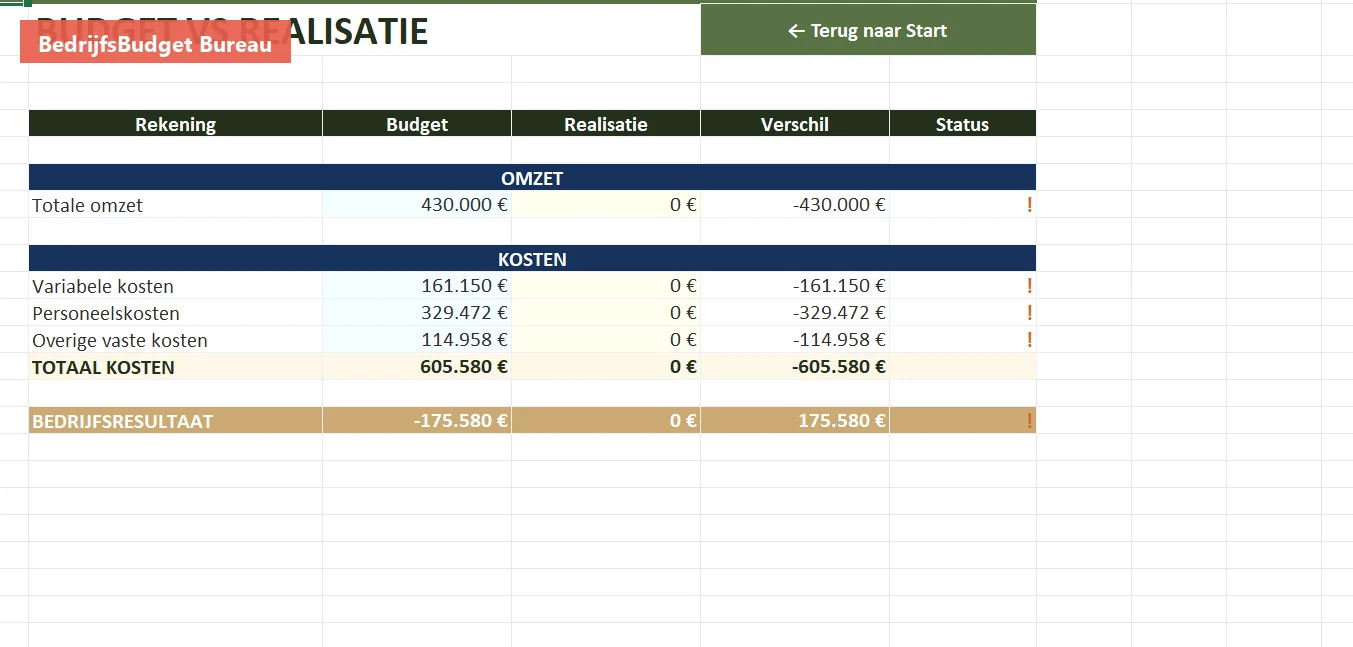Select total budget cell 605.580 €
Image resolution: width=1353 pixels, height=647 pixels.
[x=417, y=367]
